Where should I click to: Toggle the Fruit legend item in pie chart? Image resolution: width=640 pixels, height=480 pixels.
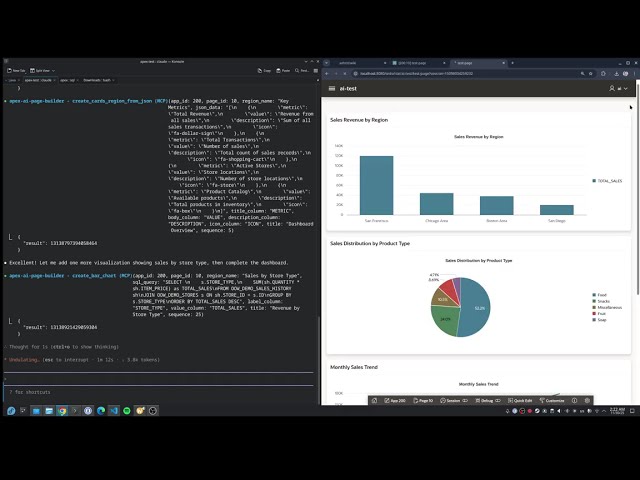(599, 313)
